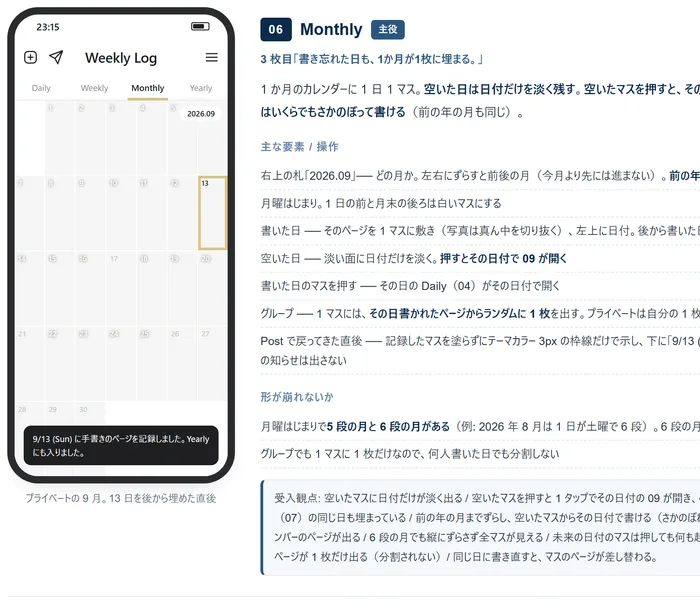Click the line about Daily（04）opening
Screen dimensions: 700x604
(x=410, y=286)
